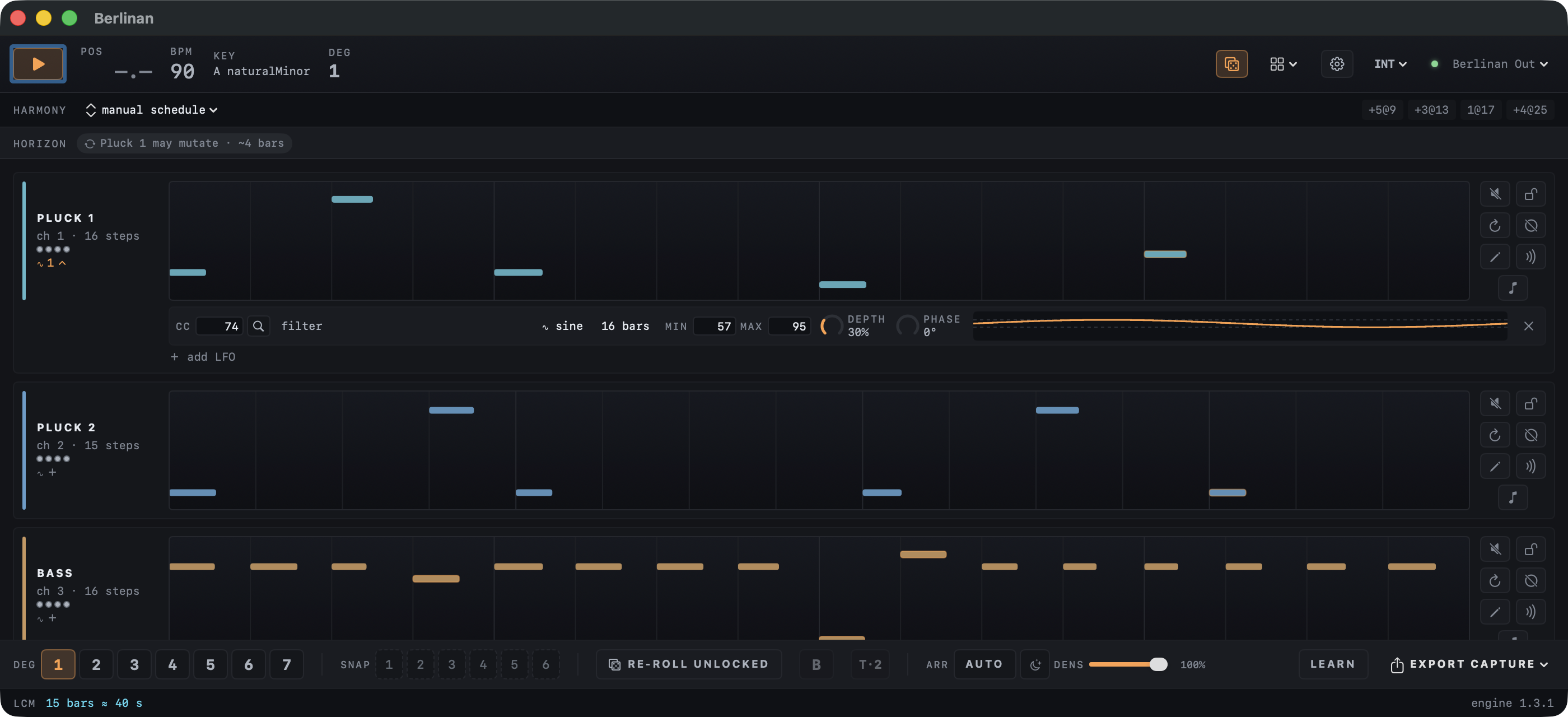Recall snapshot slot 1

point(389,665)
